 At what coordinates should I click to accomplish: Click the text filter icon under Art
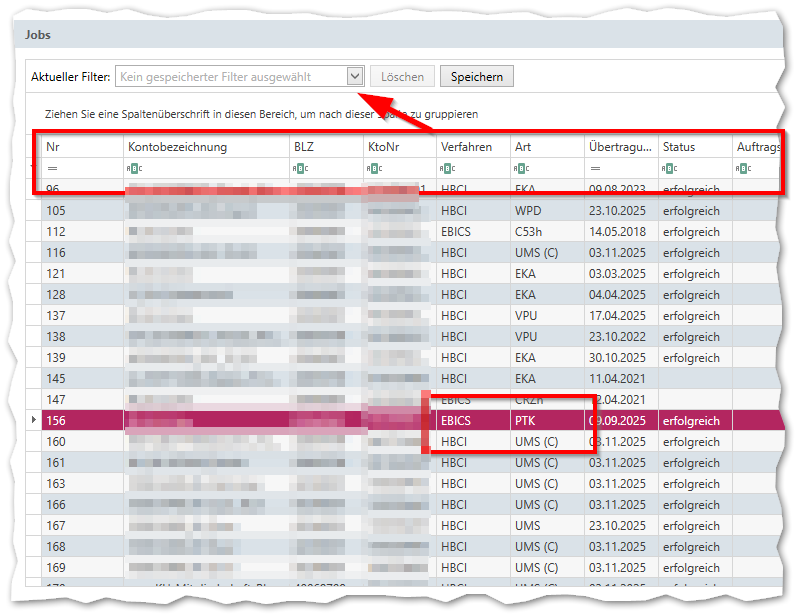coord(521,169)
